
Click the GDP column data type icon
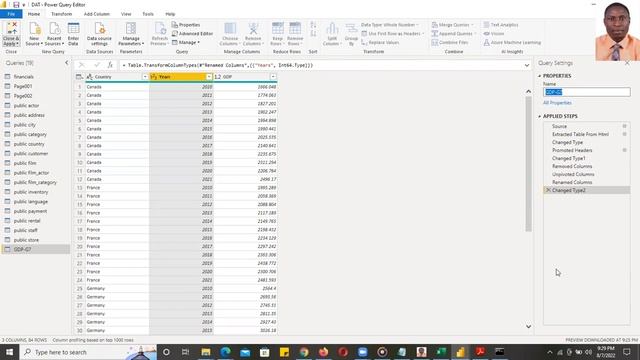pyautogui.click(x=218, y=77)
